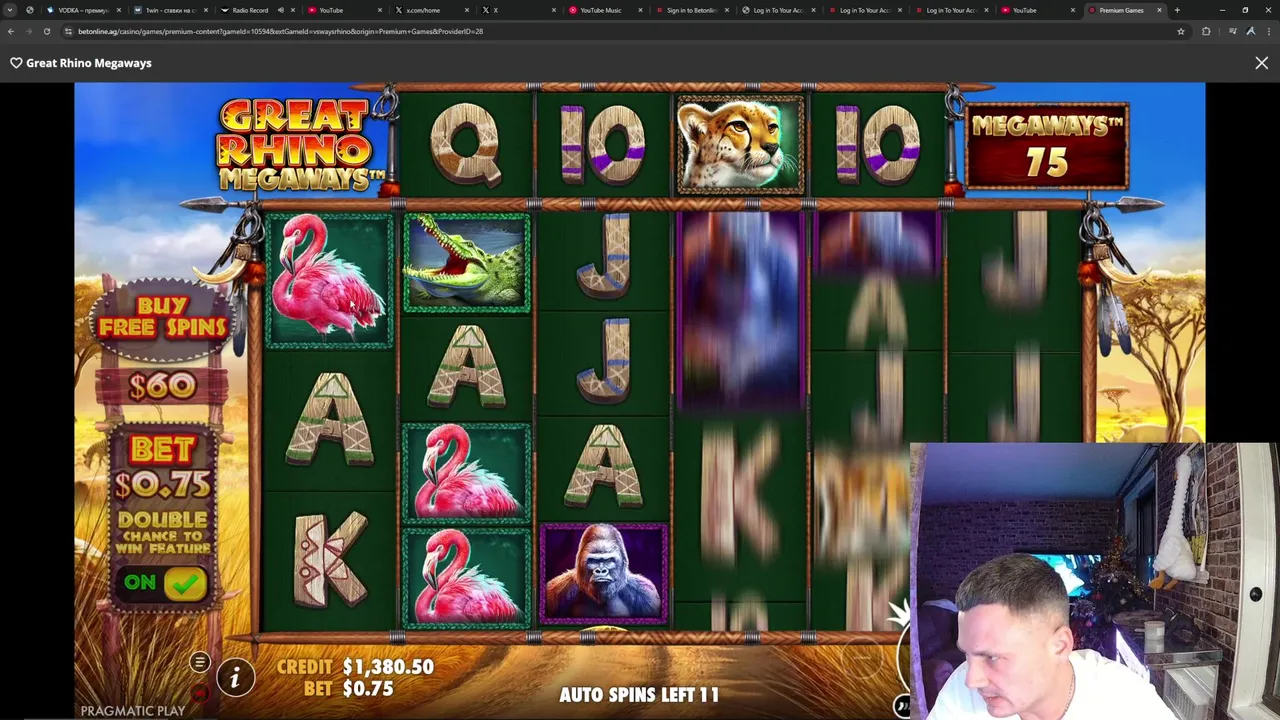Toggle the red sound speaker icon
The width and height of the screenshot is (1280, 720).
200,693
